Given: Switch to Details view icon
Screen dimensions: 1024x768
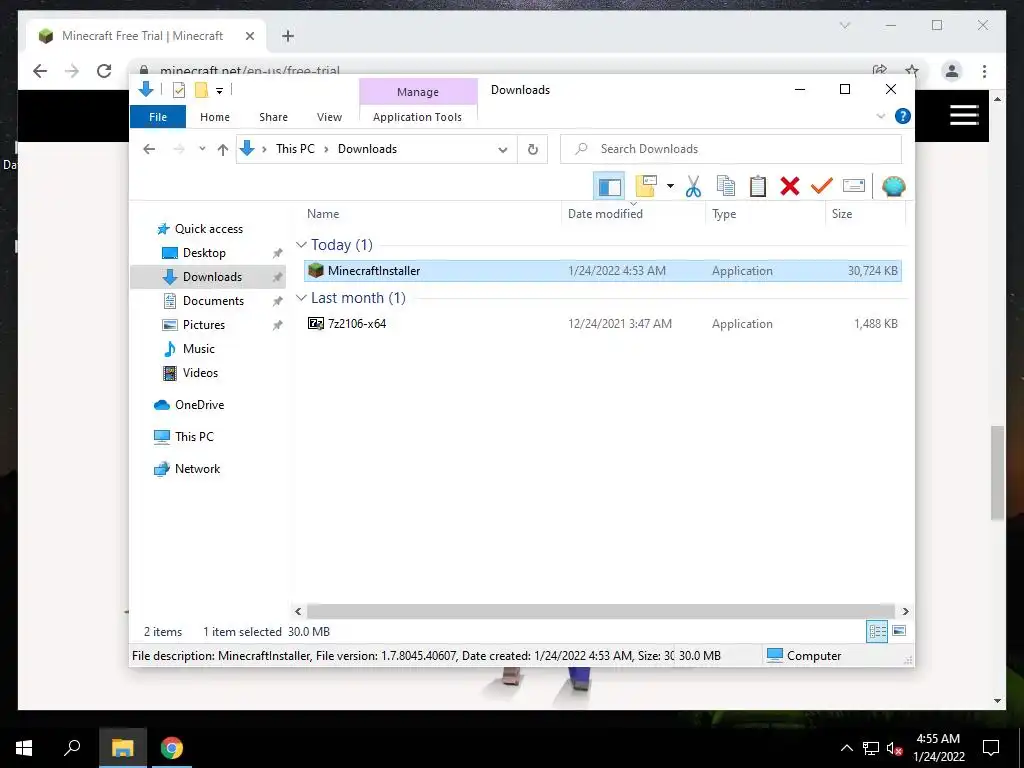Looking at the screenshot, I should coord(877,631).
